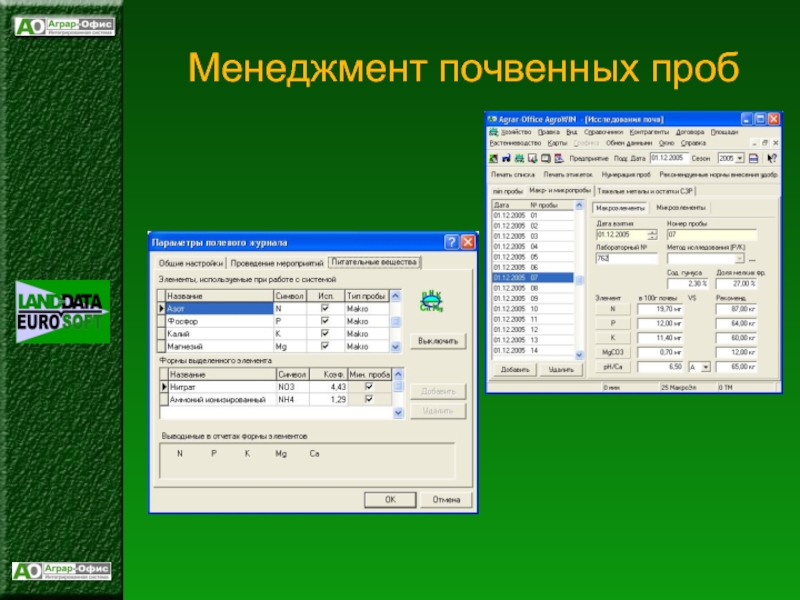
Task: Open the Сезон 2005 dropdown
Action: point(739,158)
